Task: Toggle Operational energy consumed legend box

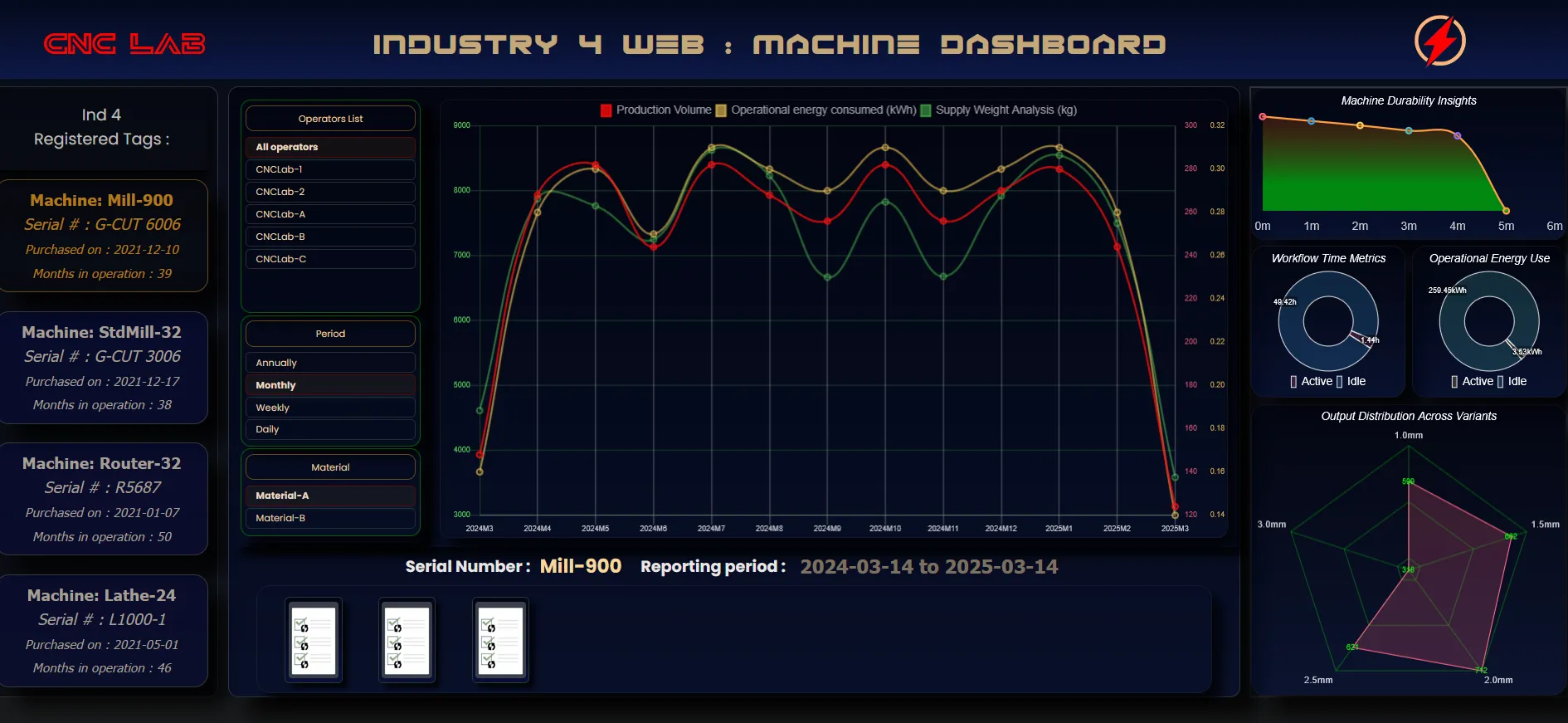Action: click(721, 110)
